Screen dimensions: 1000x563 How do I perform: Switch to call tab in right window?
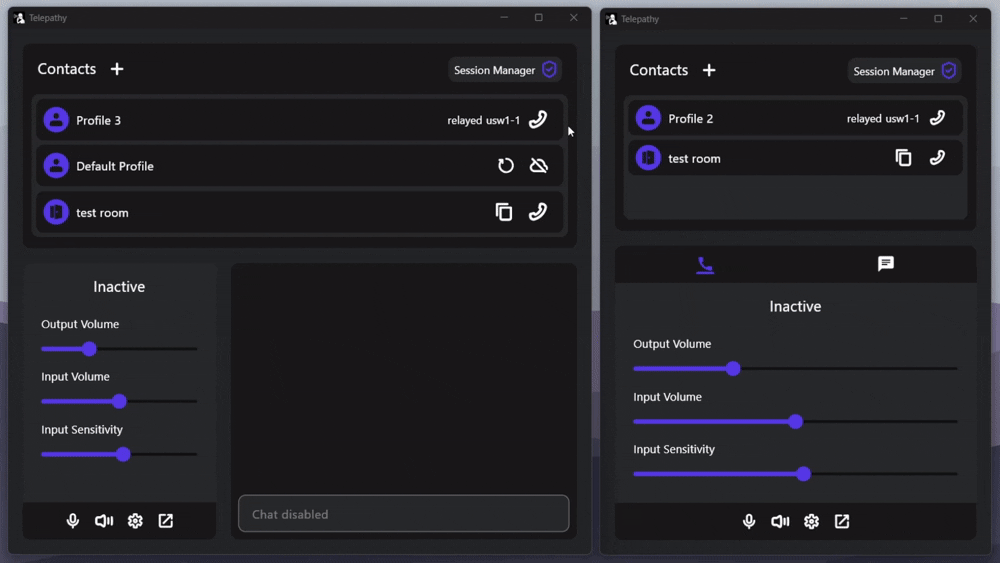click(x=705, y=265)
